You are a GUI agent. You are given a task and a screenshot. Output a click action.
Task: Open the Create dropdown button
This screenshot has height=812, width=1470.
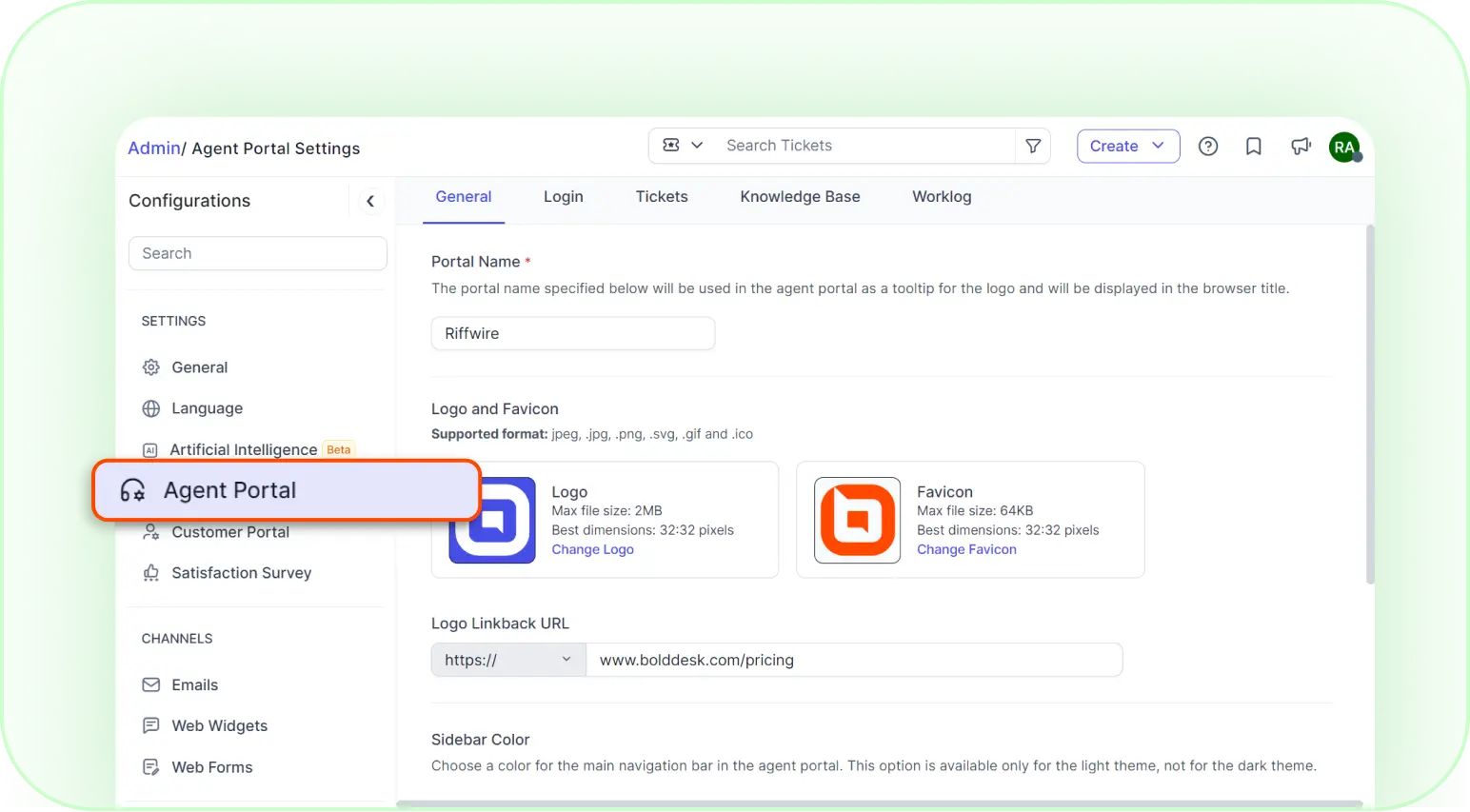[1128, 147]
